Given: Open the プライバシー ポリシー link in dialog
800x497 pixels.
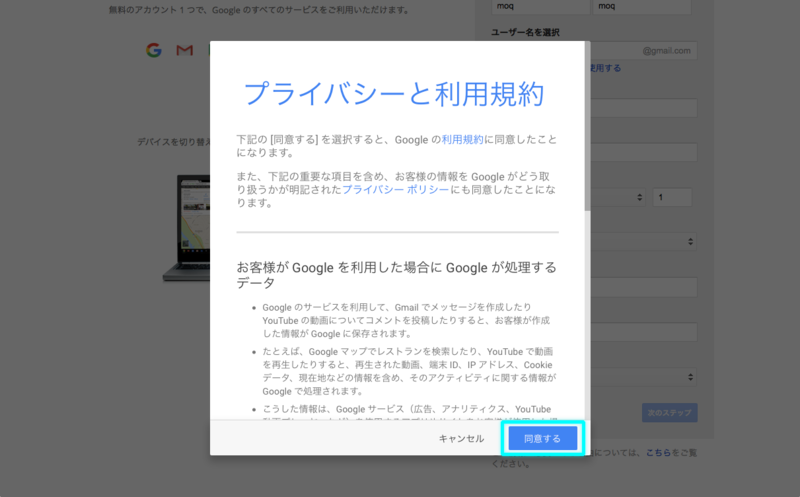Looking at the screenshot, I should tap(395, 189).
